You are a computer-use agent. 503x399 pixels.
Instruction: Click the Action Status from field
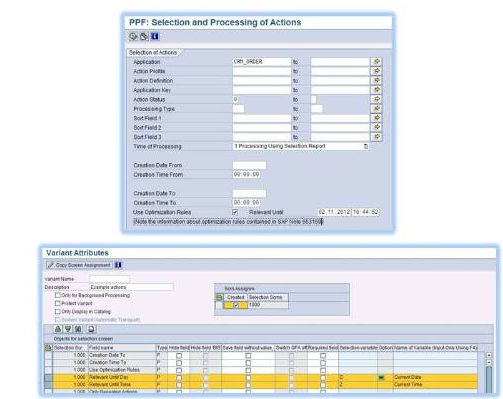[x=236, y=99]
